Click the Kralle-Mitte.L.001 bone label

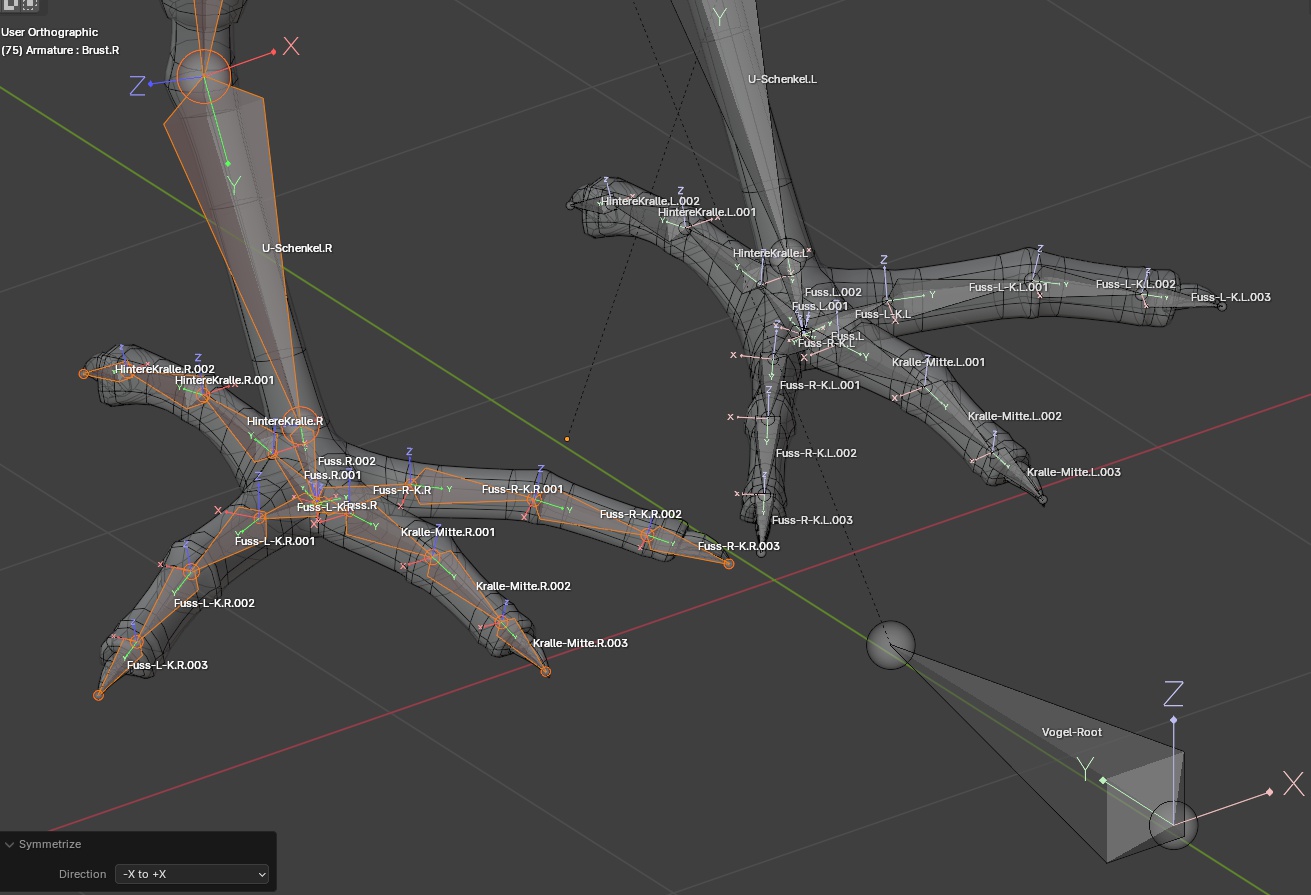pos(938,362)
